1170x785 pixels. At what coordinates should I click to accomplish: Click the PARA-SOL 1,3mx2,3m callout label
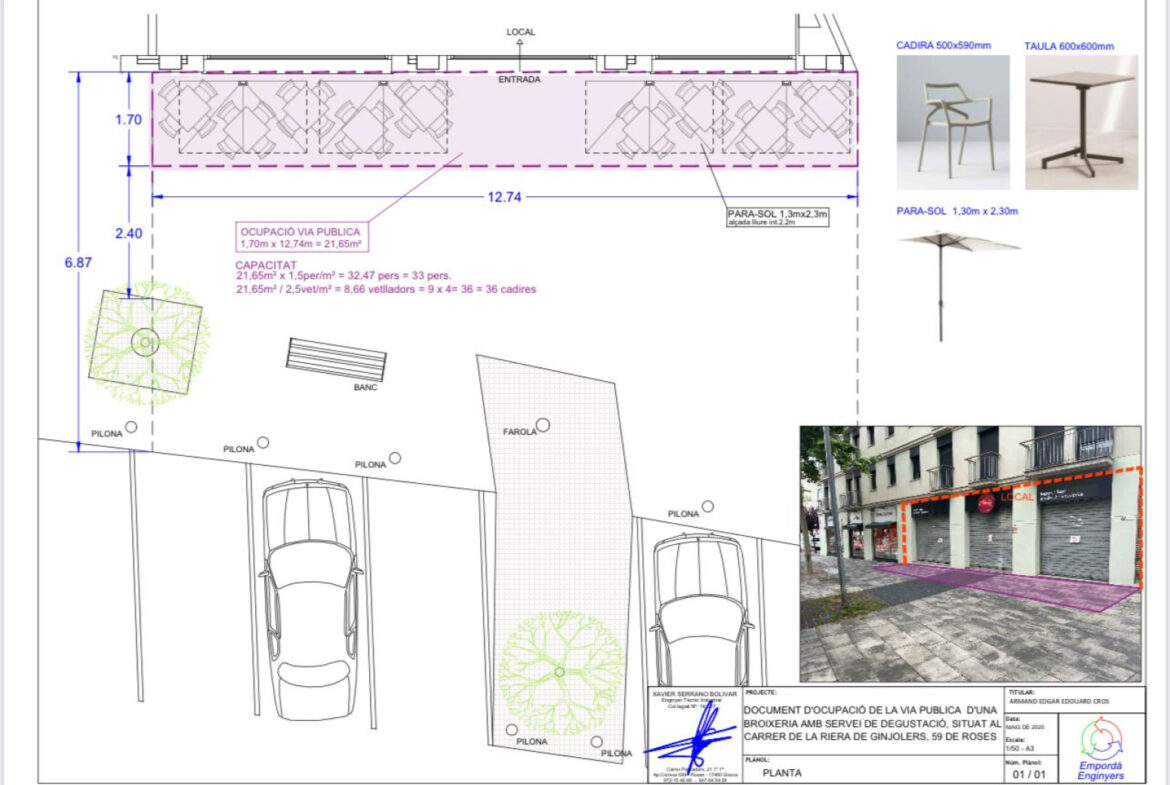click(x=777, y=217)
